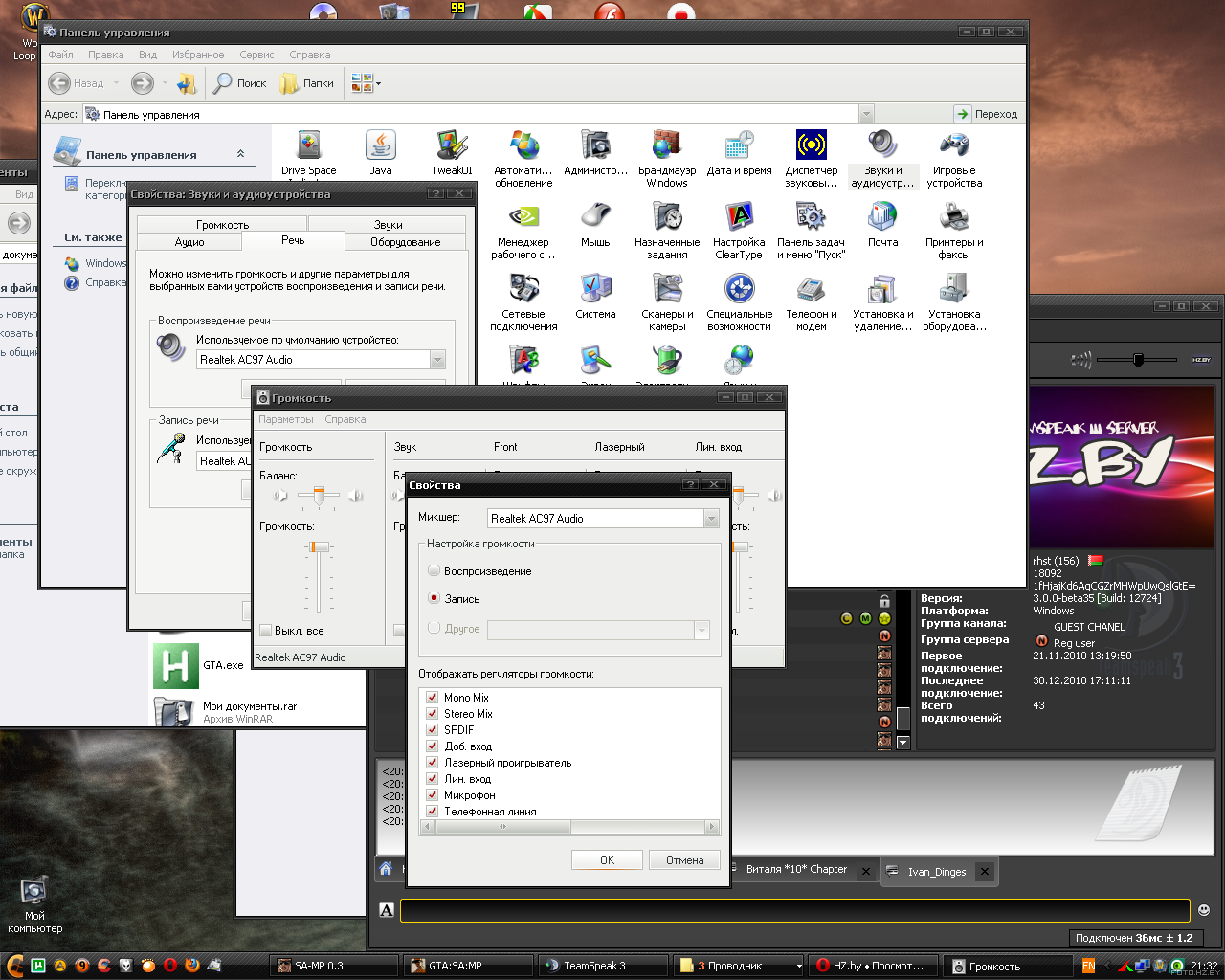Switch to the Оборудование tab
The height and width of the screenshot is (980, 1225).
click(406, 242)
